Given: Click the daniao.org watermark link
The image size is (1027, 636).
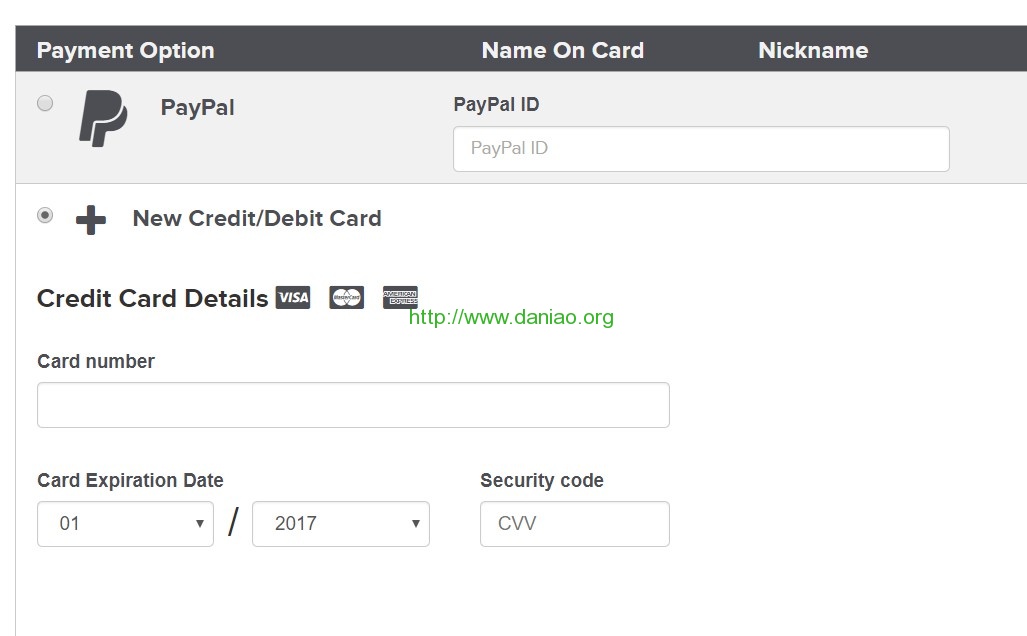Looking at the screenshot, I should (x=511, y=318).
